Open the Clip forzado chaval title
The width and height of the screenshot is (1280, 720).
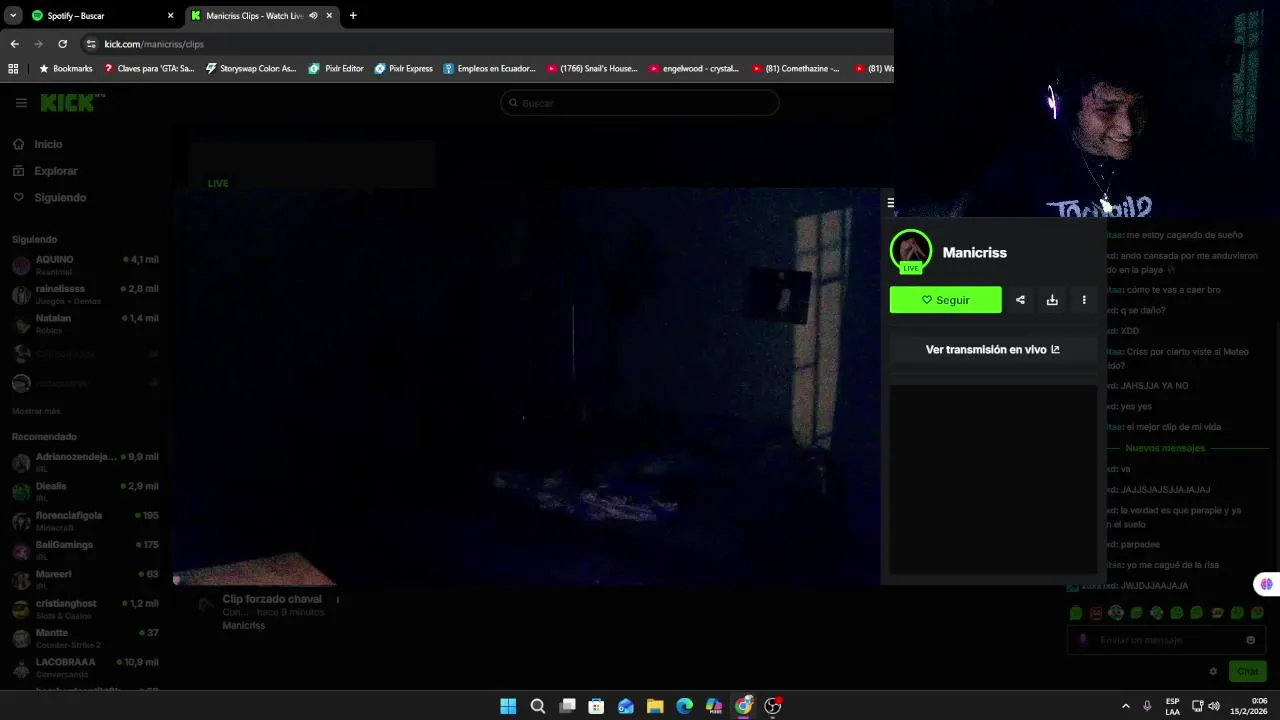272,599
